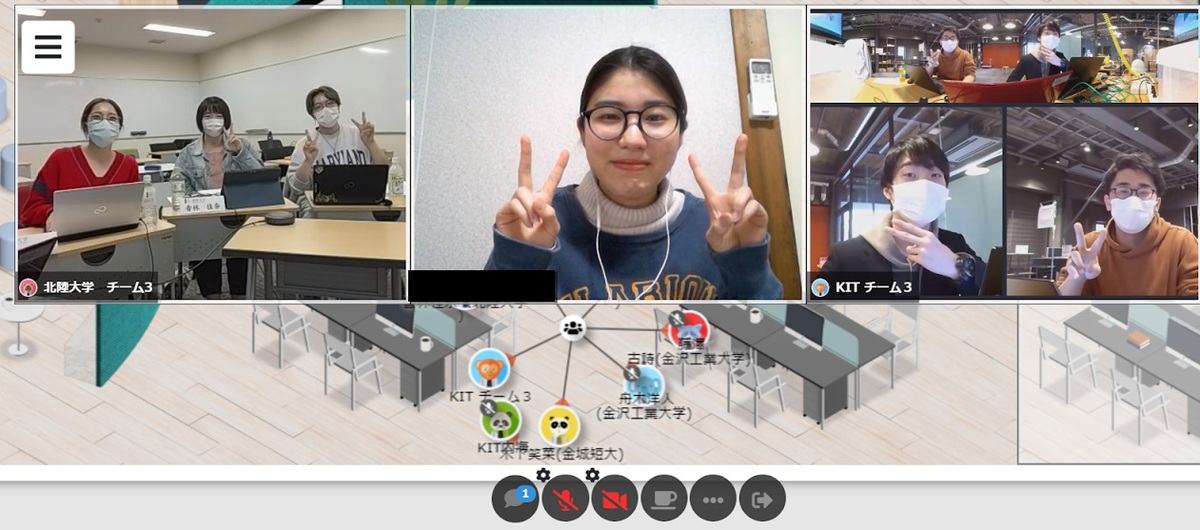Select the green panda KIT avatar
Screen dimensions: 1200x530
pos(499,419)
